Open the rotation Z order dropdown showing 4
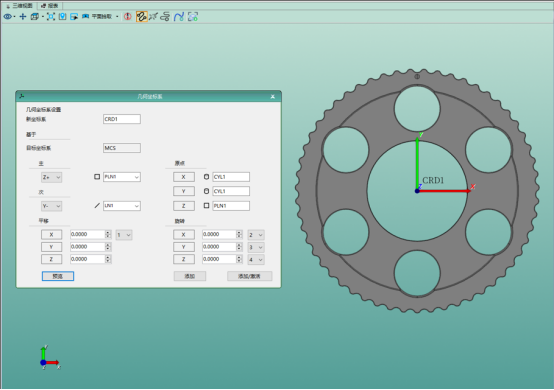Screen dimensions: 554x390 [x=256, y=260]
